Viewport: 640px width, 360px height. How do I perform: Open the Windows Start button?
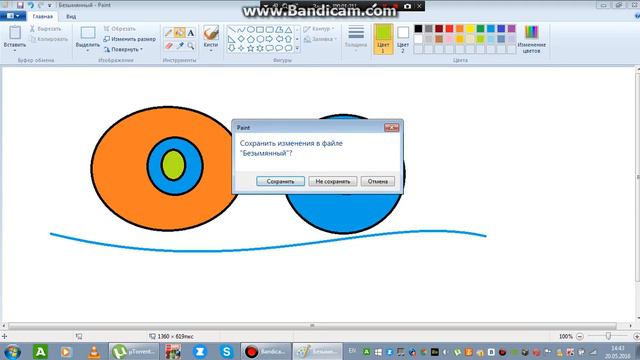click(13, 351)
